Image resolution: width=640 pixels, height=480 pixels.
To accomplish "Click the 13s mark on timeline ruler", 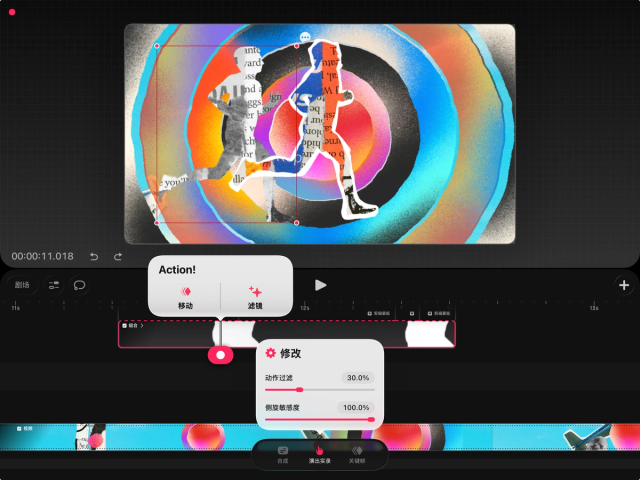I will pyautogui.click(x=594, y=307).
